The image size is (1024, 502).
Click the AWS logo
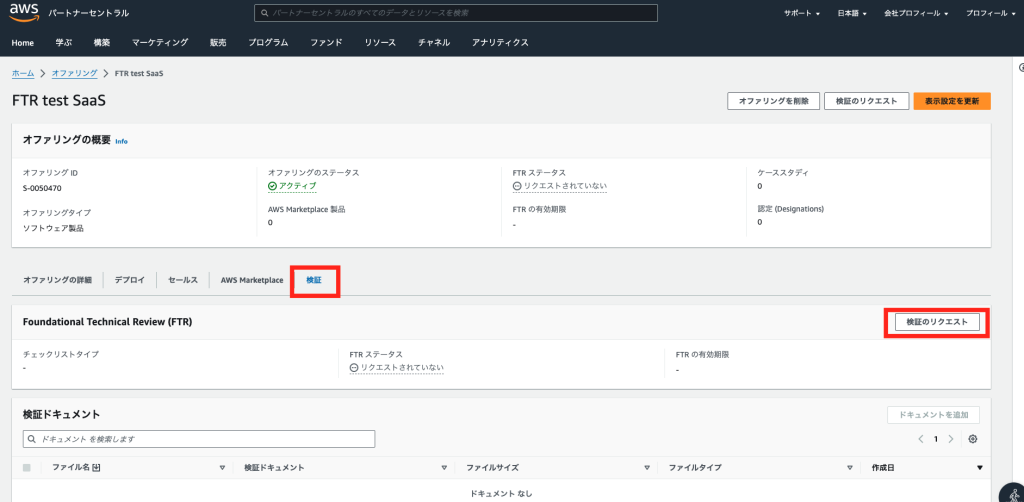coord(24,12)
